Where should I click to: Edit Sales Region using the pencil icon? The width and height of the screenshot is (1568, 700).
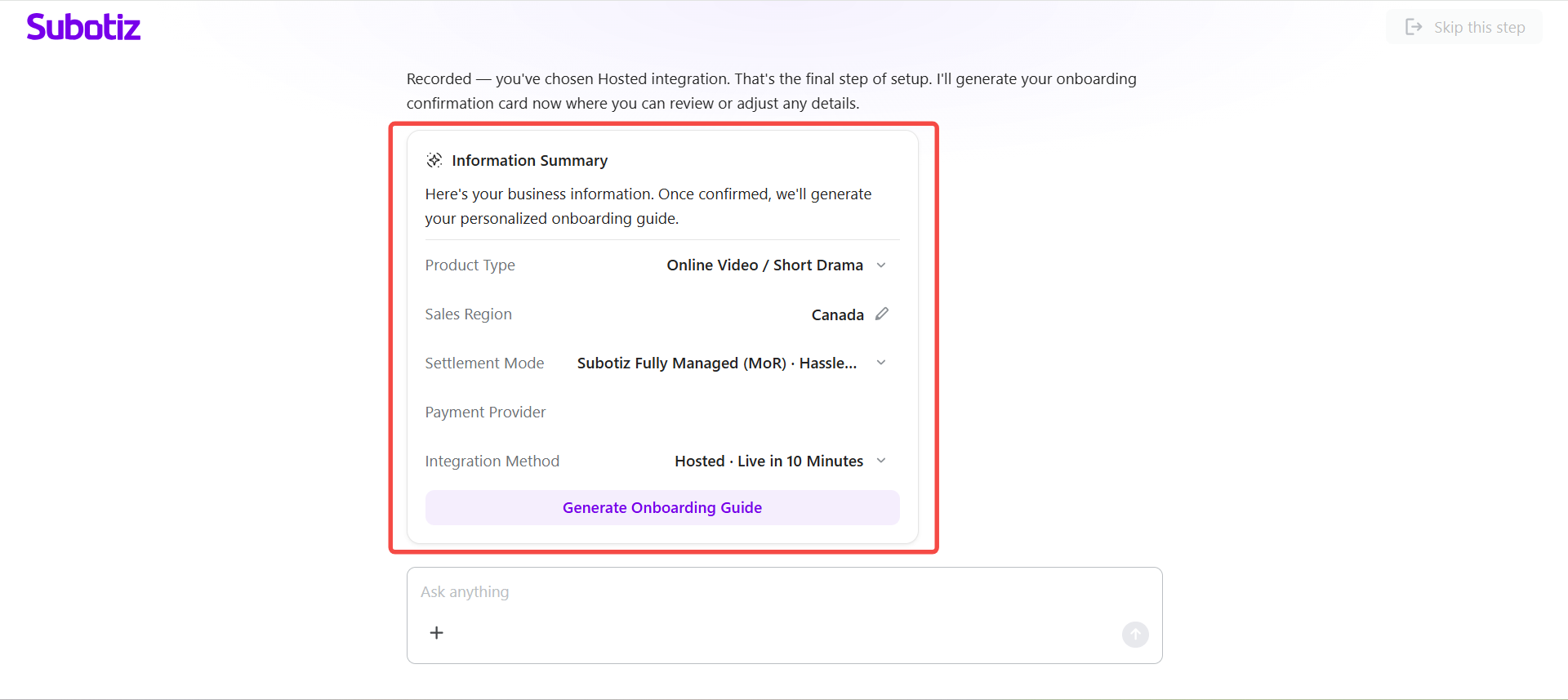click(x=882, y=314)
